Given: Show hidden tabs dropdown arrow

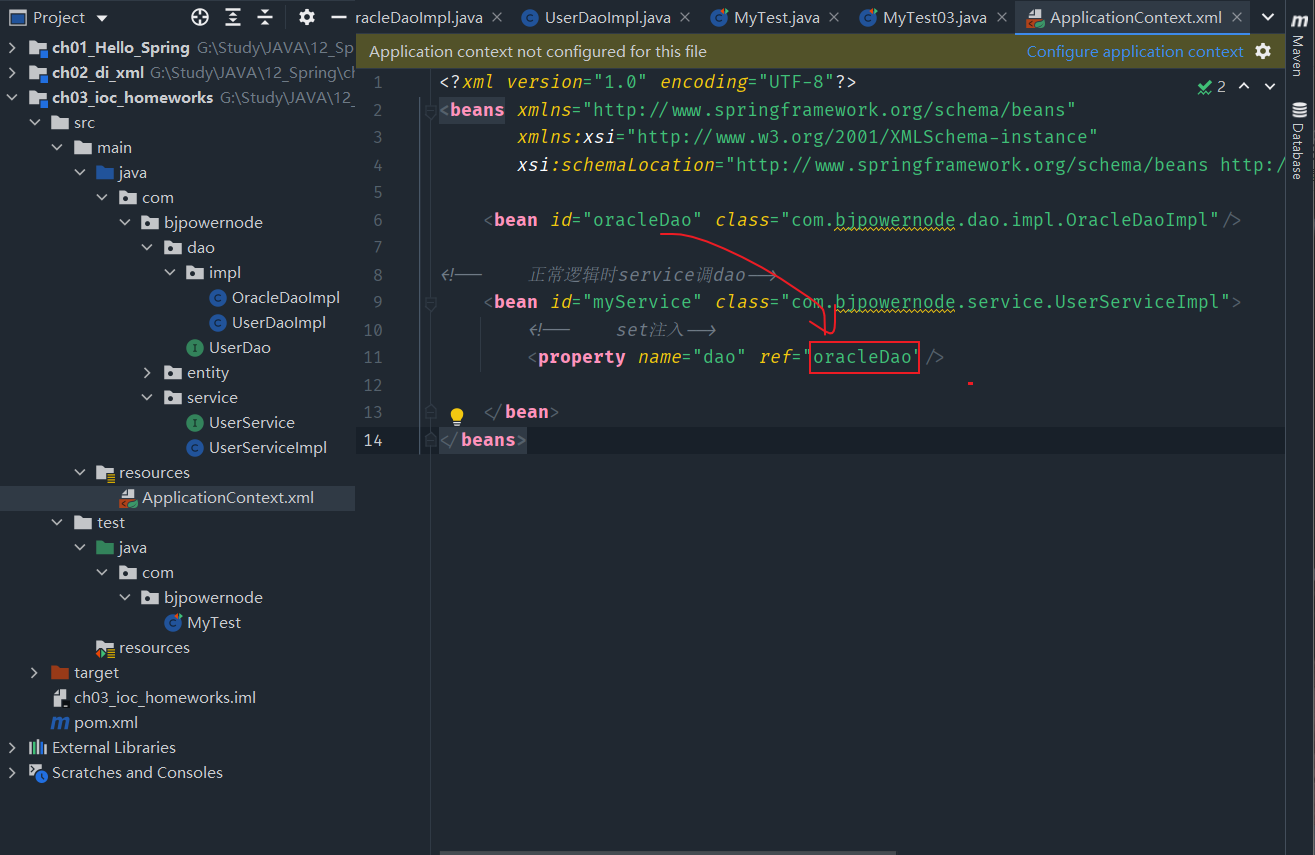Looking at the screenshot, I should click(x=1268, y=17).
